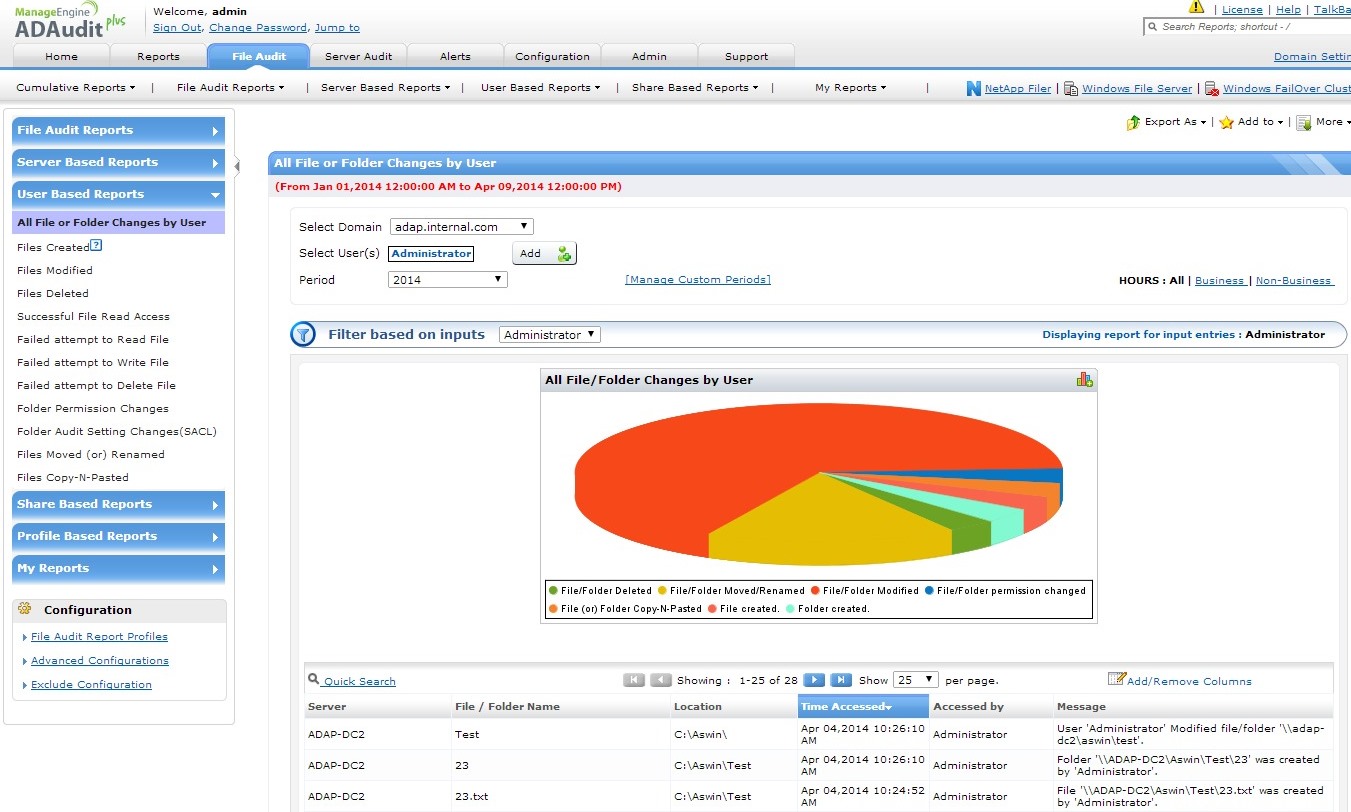Open the Select Domain dropdown
This screenshot has width=1351, height=812.
click(461, 227)
